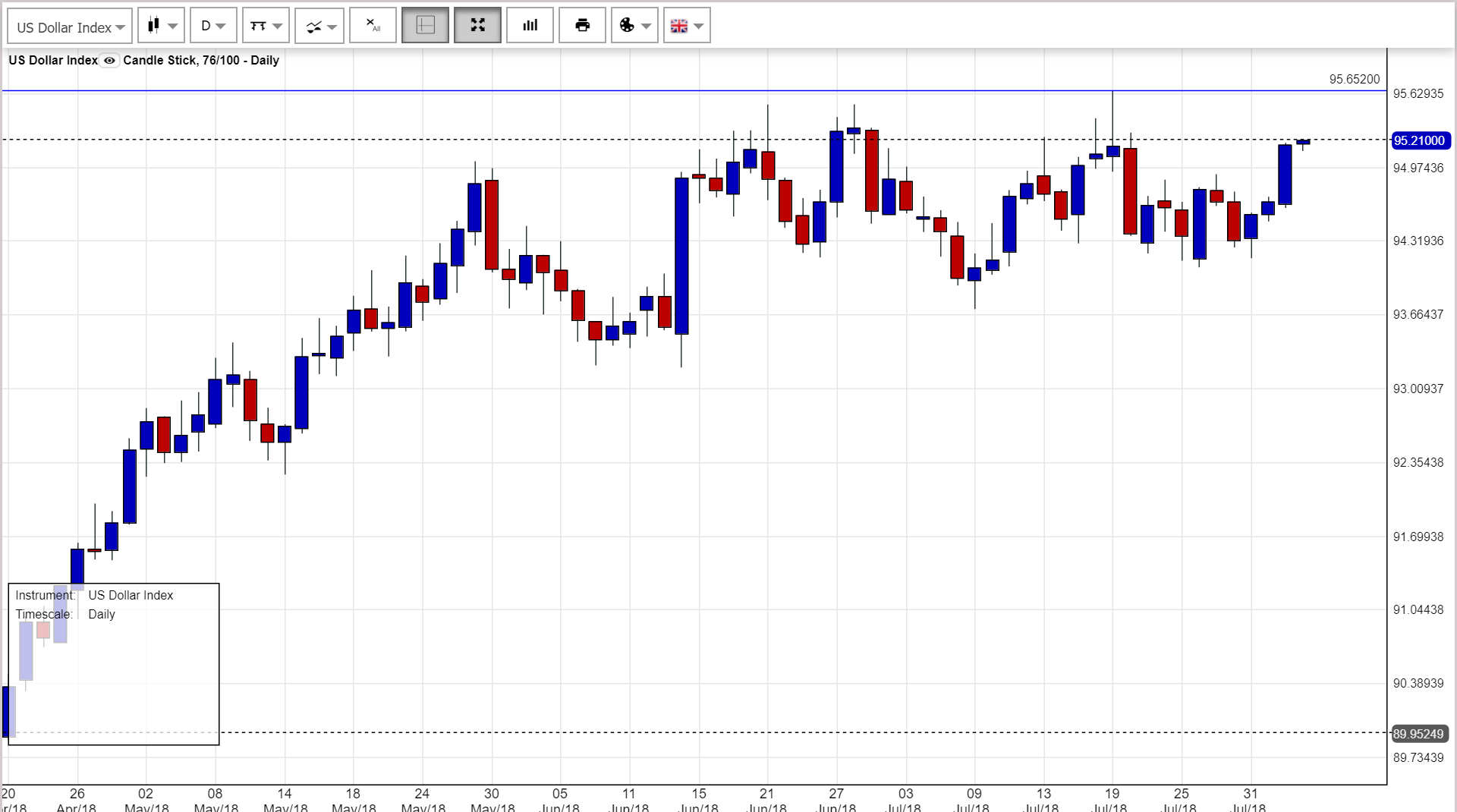Click the current price tag 95.21000
This screenshot has width=1457, height=812.
click(x=1421, y=140)
